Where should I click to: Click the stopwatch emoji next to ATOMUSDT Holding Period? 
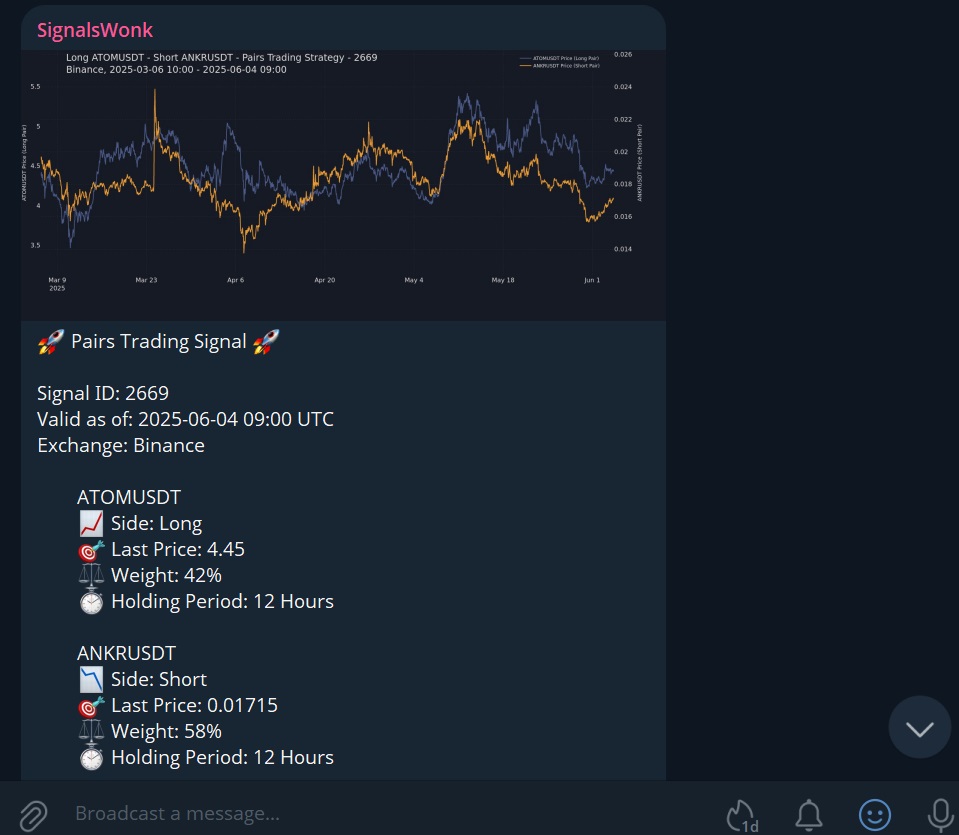pyautogui.click(x=91, y=601)
